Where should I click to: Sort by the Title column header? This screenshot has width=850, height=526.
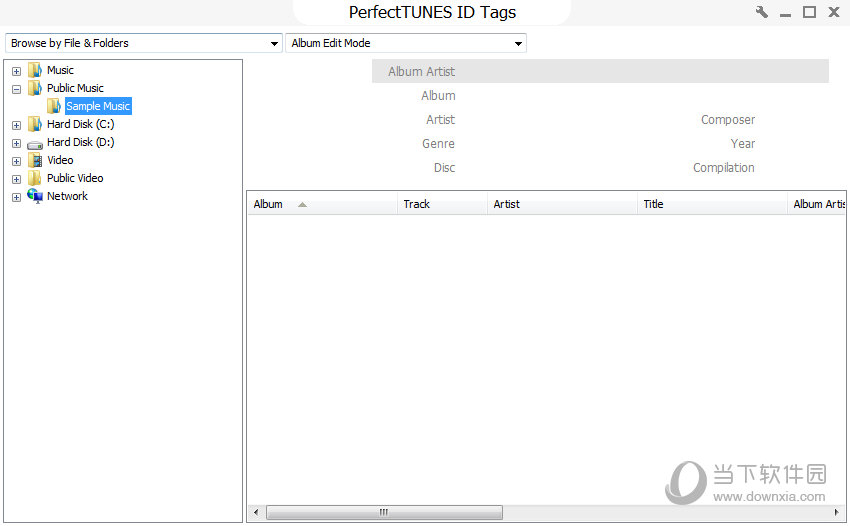[x=712, y=204]
